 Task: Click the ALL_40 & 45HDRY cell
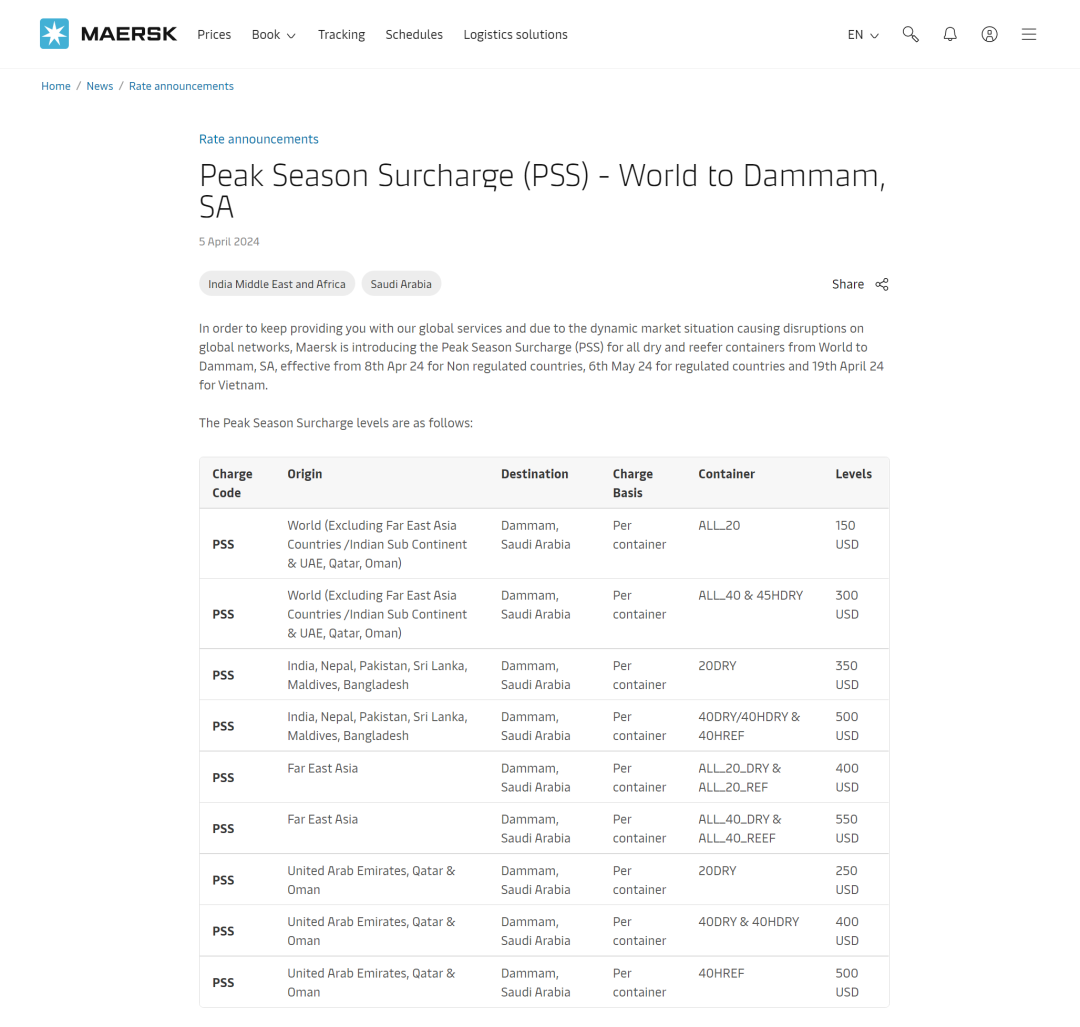coord(750,595)
